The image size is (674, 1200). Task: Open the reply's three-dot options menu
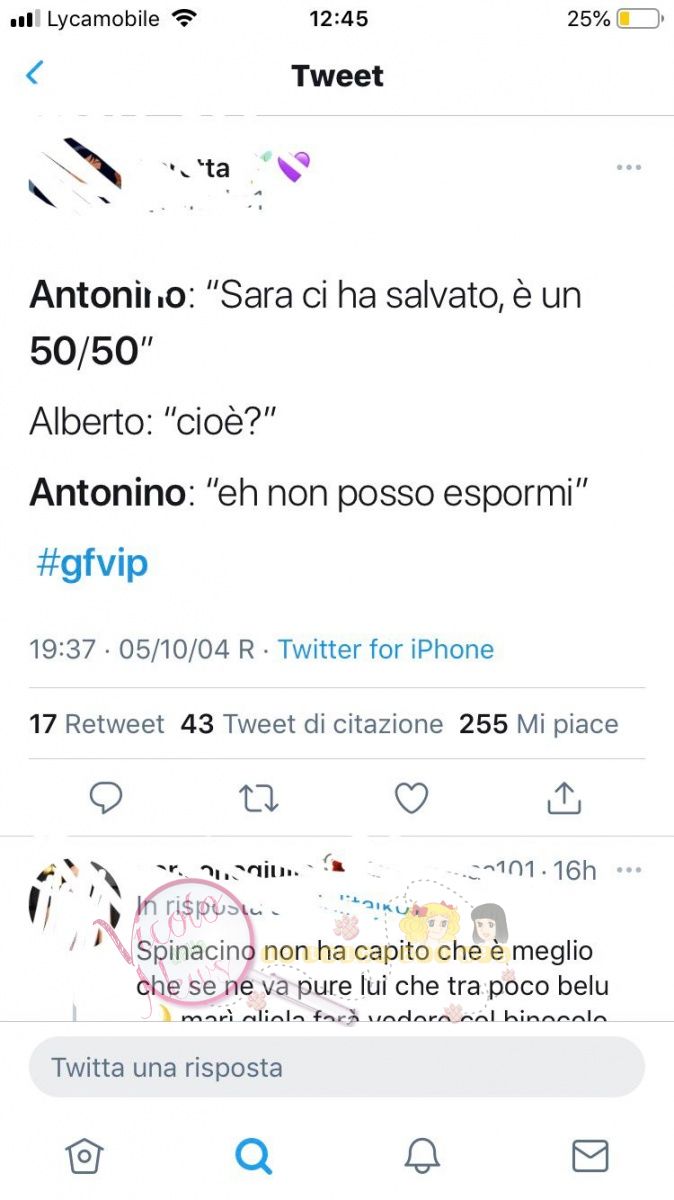[x=629, y=869]
